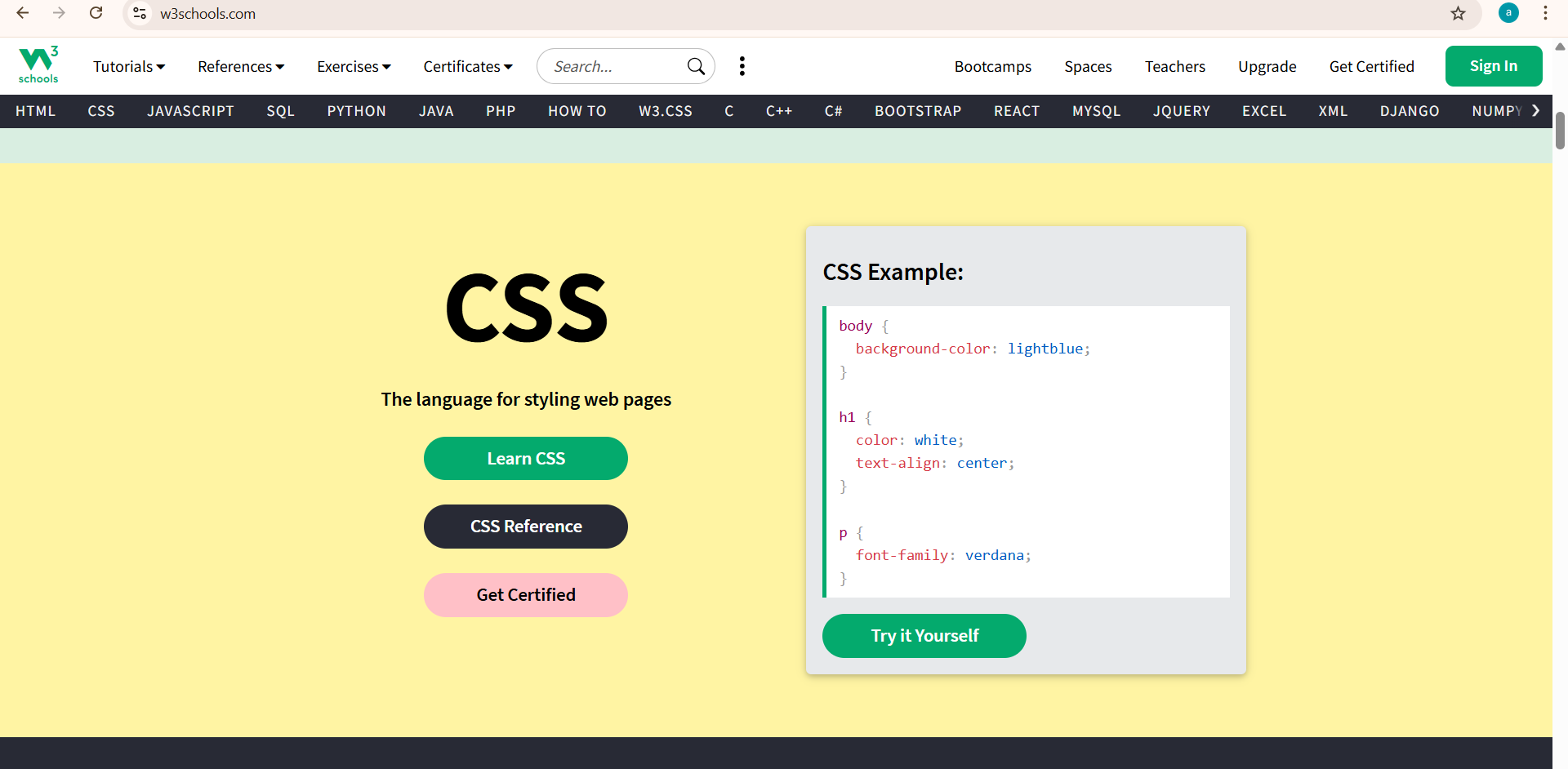
Task: Expand the References dropdown
Action: coord(241,66)
